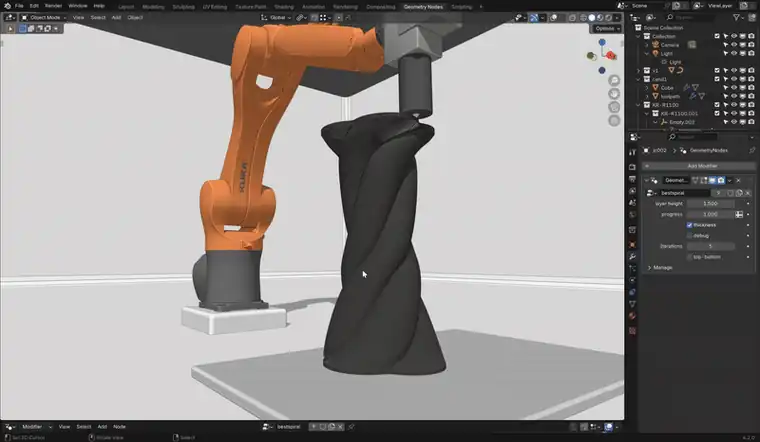Open the Render properties tab icon
This screenshot has height=442, width=760.
[x=632, y=167]
